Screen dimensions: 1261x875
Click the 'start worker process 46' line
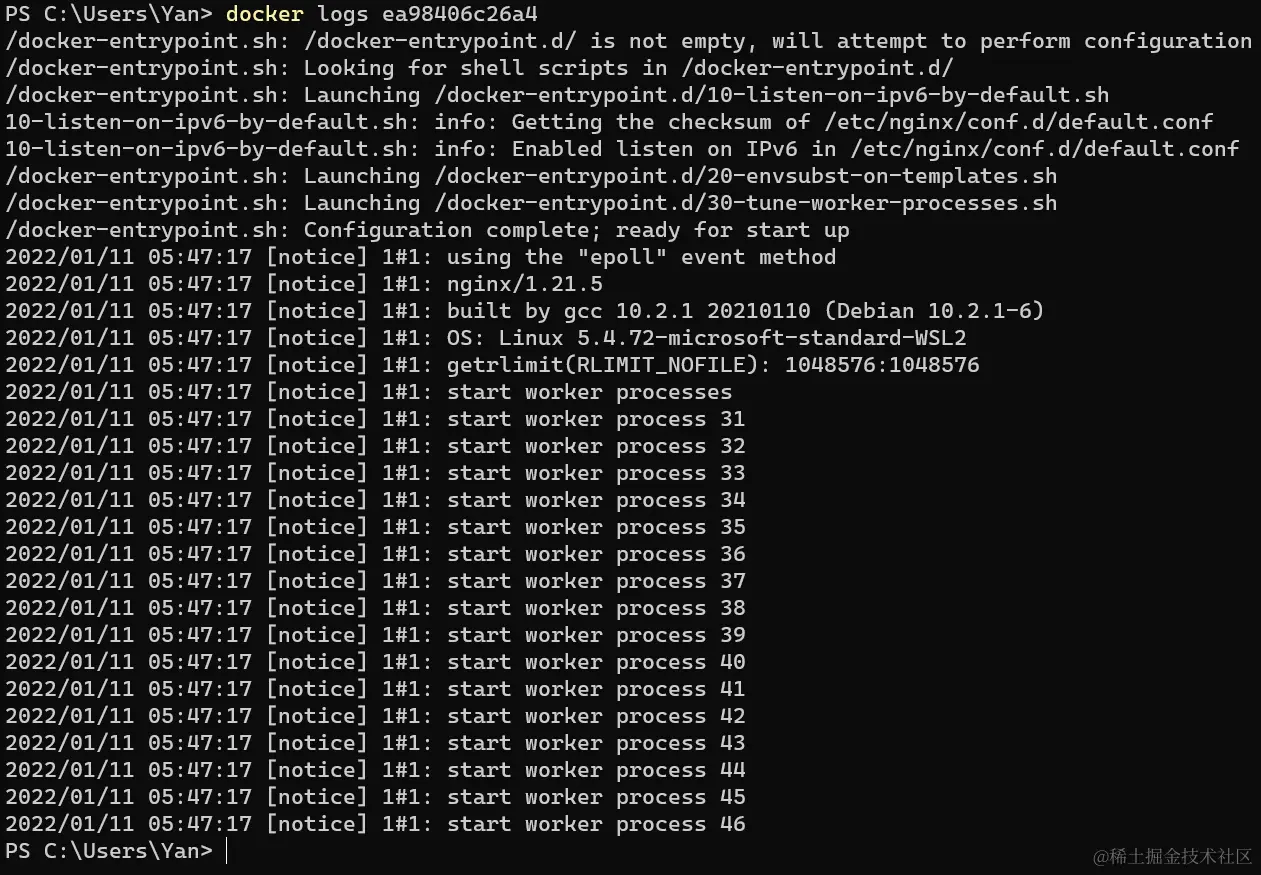(x=375, y=824)
